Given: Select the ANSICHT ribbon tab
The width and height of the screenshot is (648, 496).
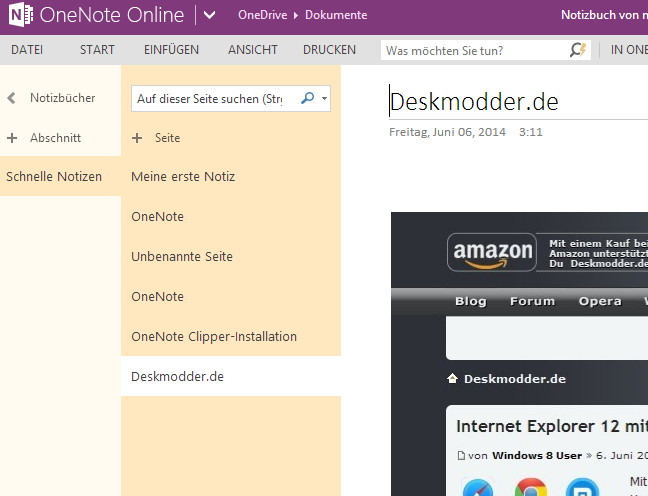Looking at the screenshot, I should pos(253,50).
